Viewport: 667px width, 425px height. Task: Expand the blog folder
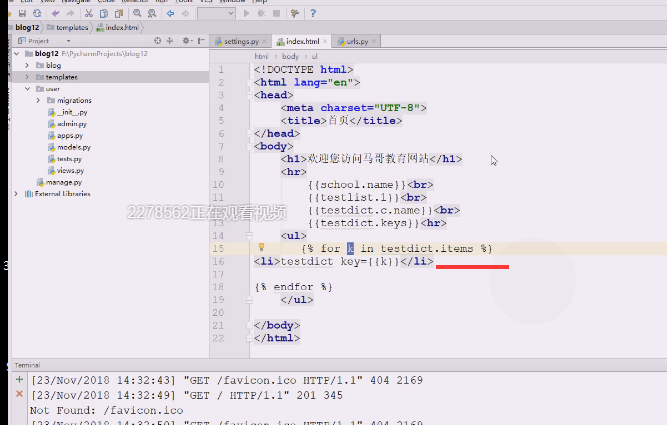click(27, 66)
